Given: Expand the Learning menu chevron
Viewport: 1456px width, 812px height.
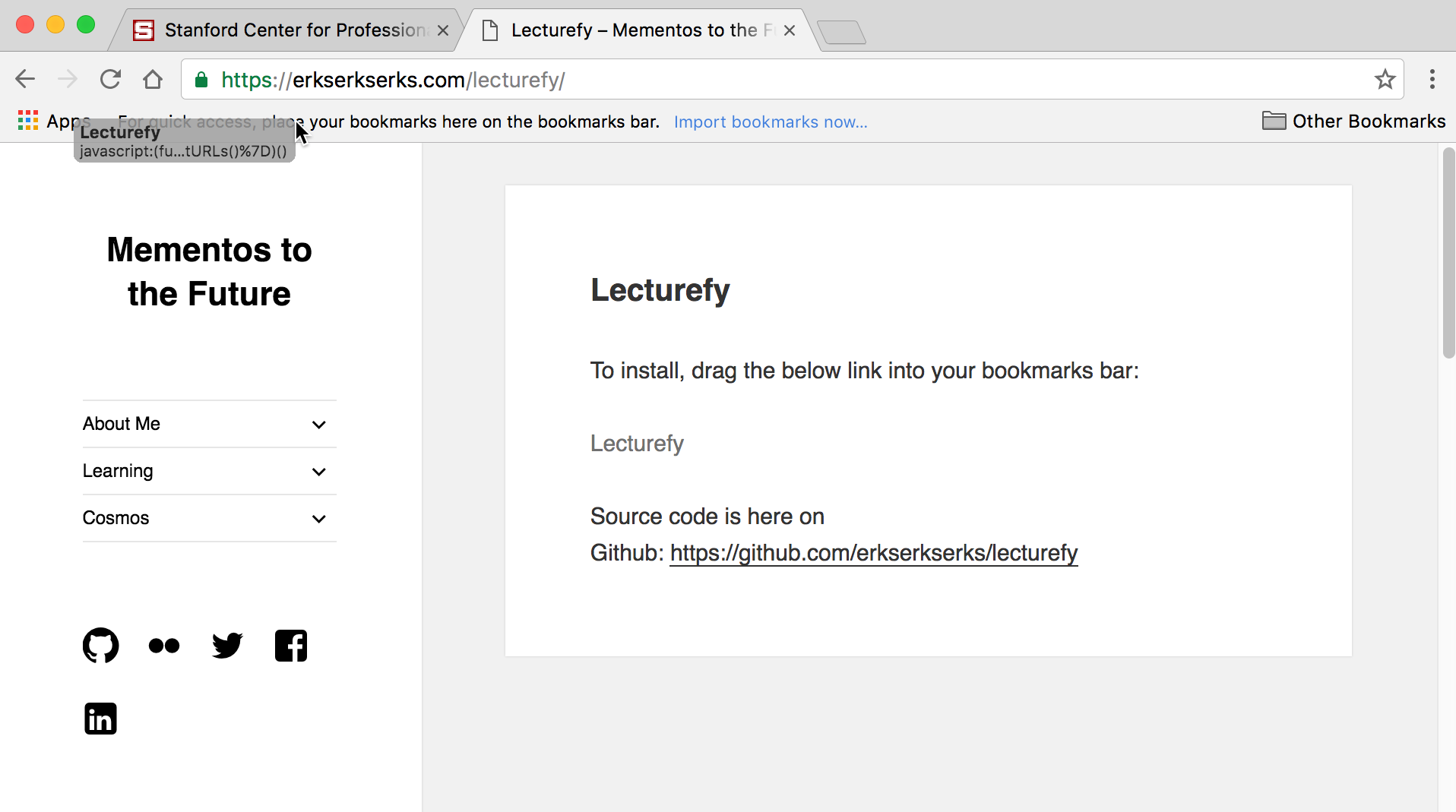Looking at the screenshot, I should [319, 472].
